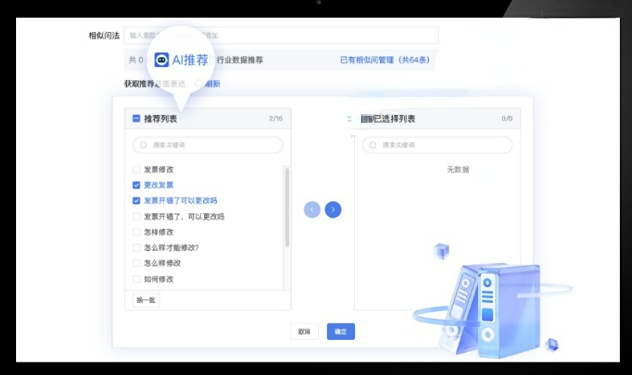Click the 无数据 placeholder text
This screenshot has height=375, width=632.
coord(458,170)
